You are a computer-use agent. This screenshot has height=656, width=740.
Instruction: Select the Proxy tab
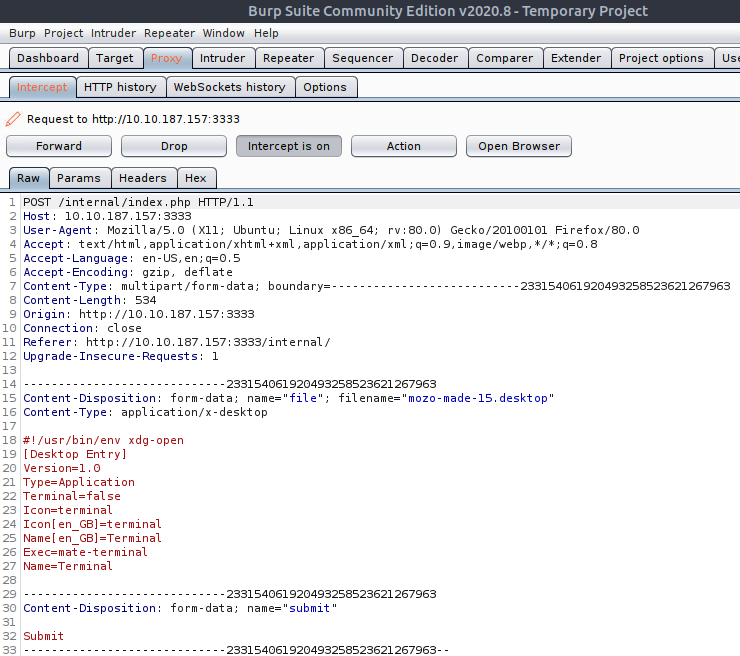[x=167, y=58]
